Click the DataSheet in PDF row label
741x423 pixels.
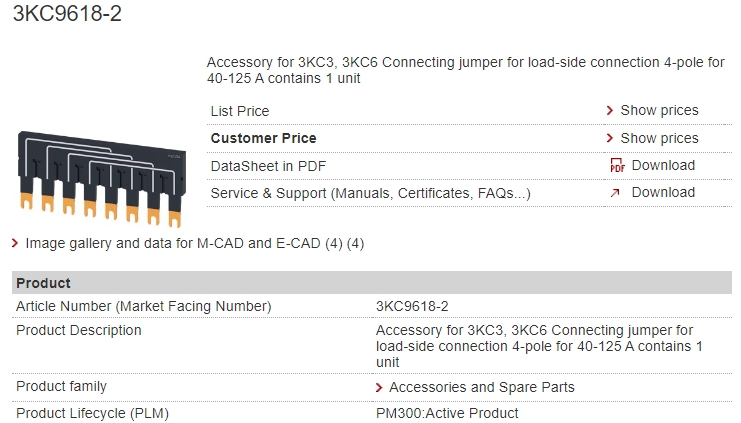(x=268, y=166)
